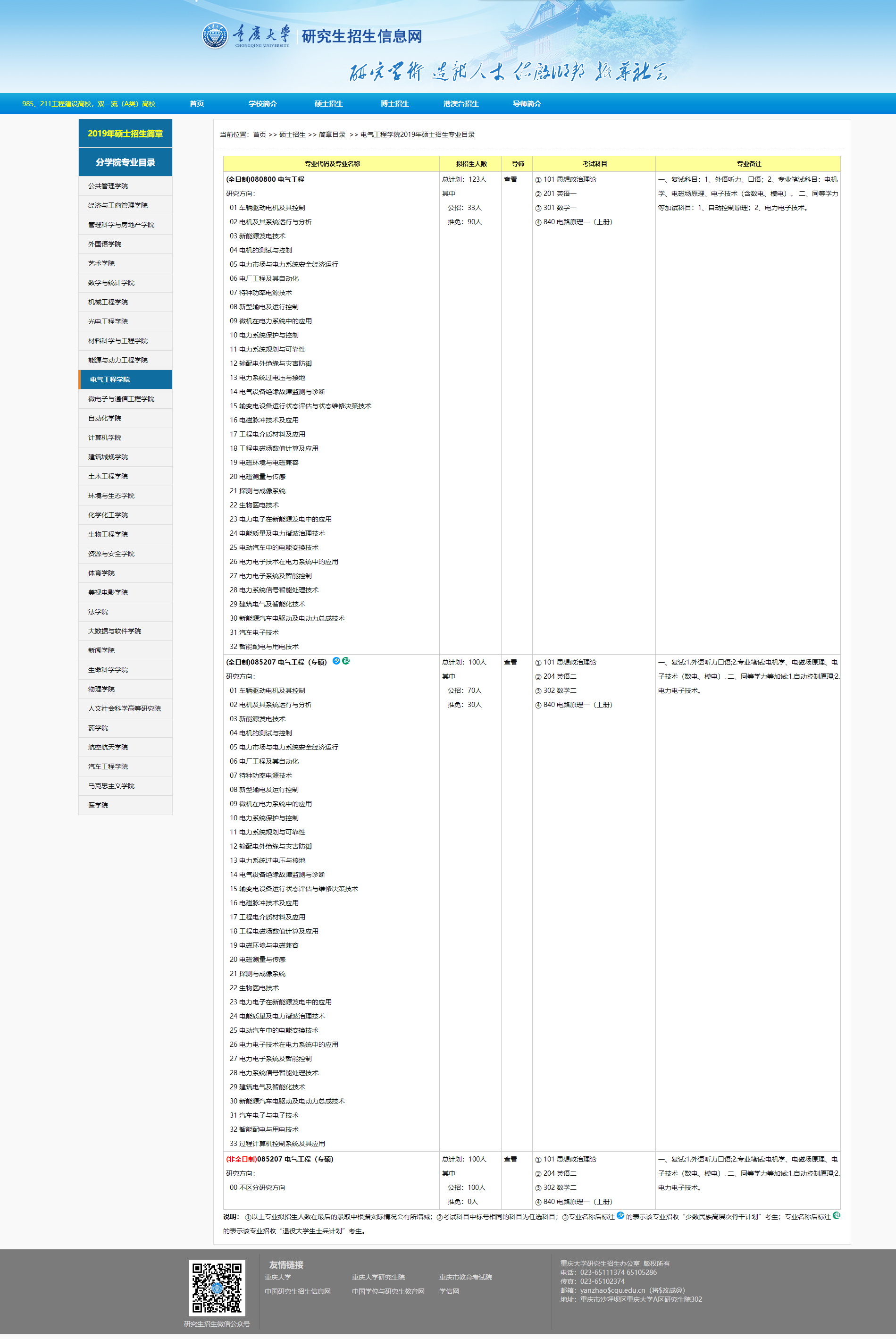896x1339 pixels.
Task: Select 药学院 in sidebar
Action: (125, 728)
